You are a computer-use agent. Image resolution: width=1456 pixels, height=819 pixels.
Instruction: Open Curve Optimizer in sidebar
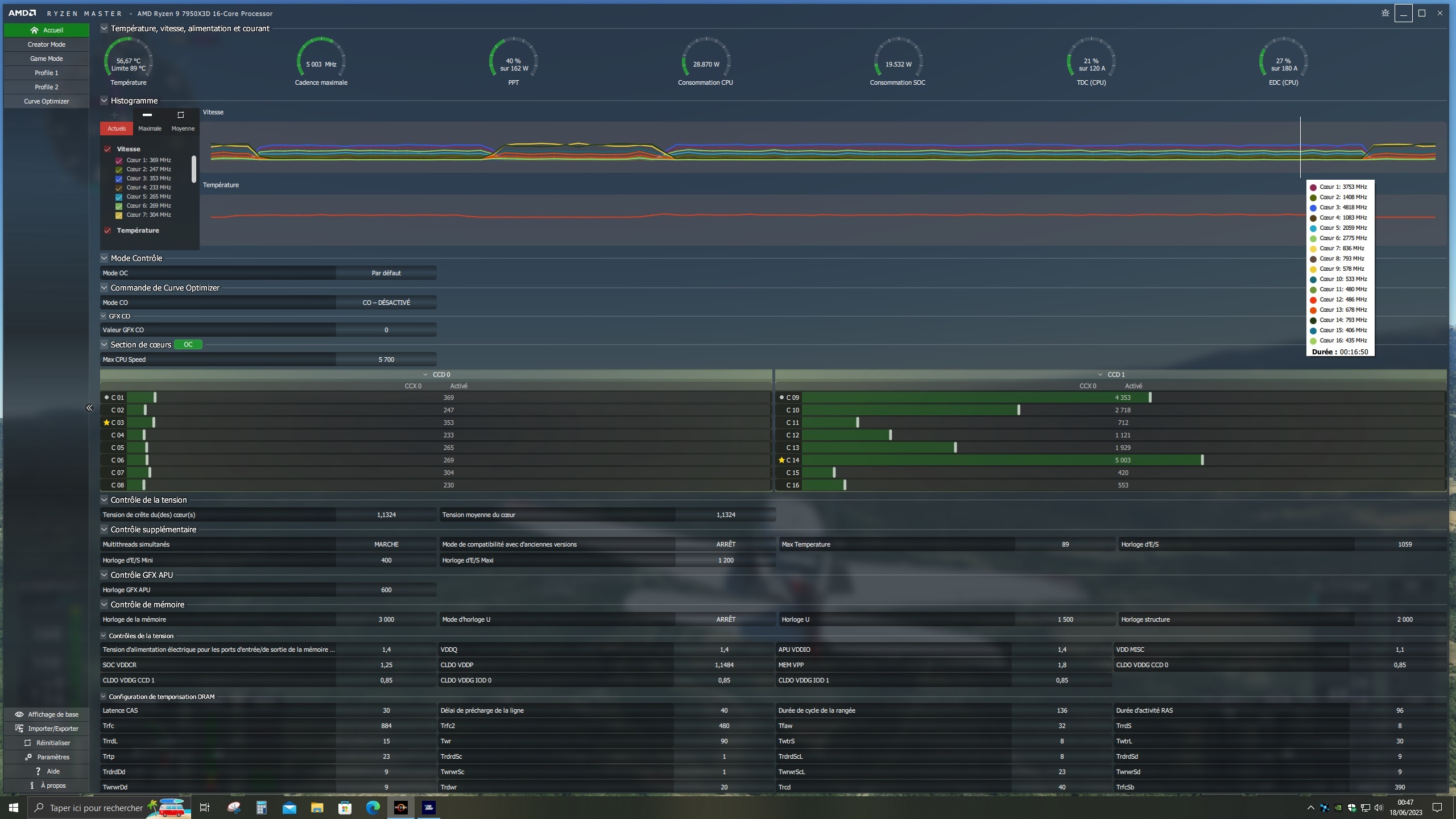47,101
